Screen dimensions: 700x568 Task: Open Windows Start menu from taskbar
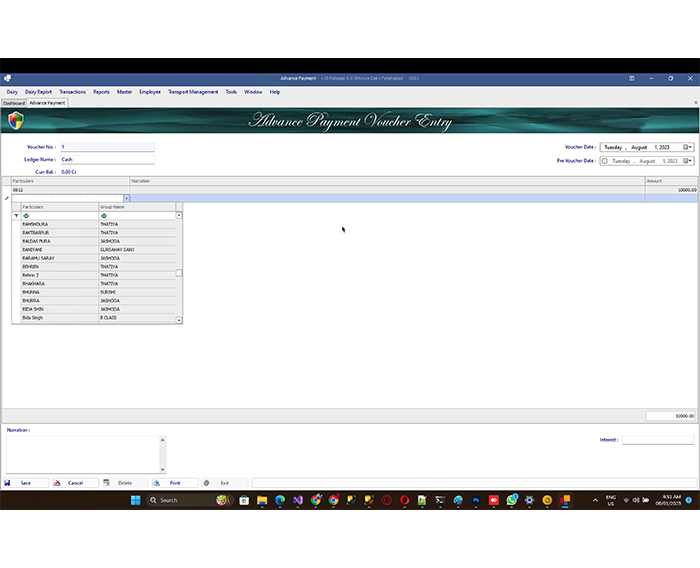click(x=136, y=499)
